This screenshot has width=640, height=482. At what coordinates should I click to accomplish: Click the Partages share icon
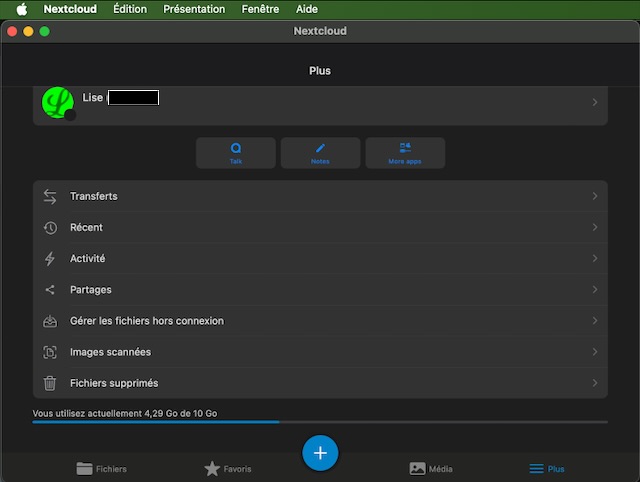50,290
